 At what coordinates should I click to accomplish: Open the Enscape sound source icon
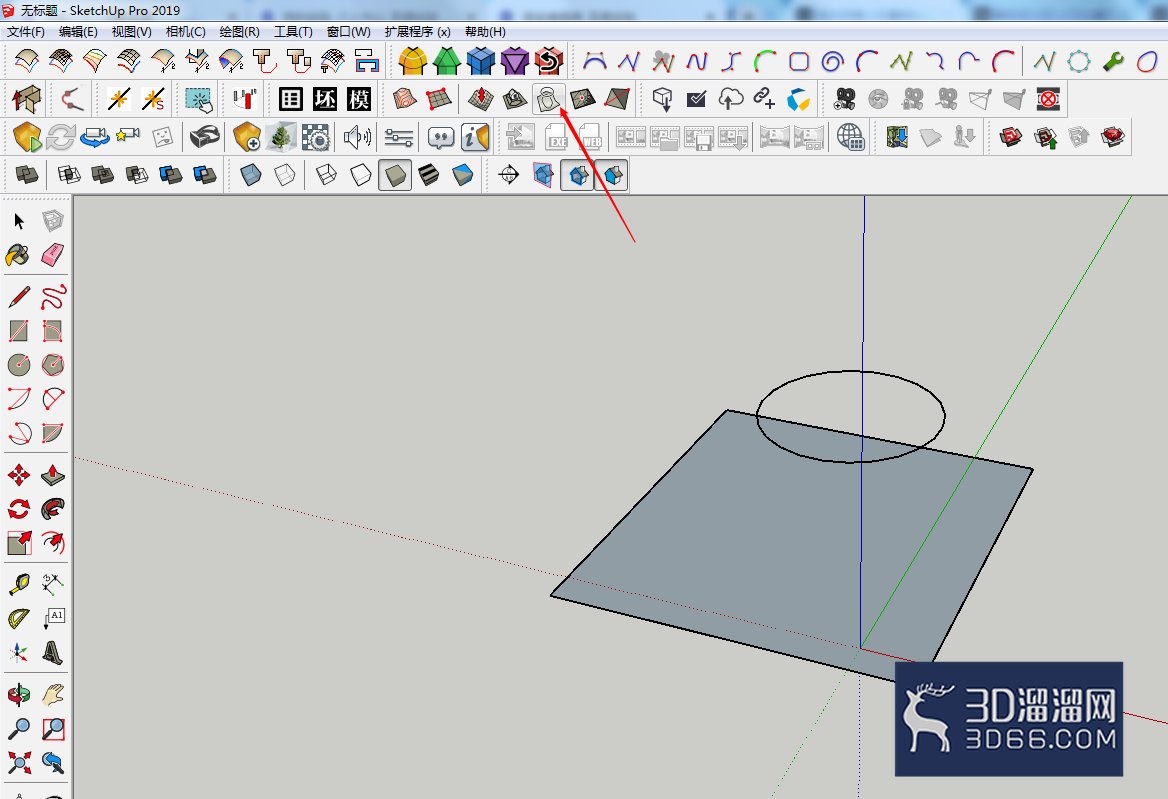[358, 137]
